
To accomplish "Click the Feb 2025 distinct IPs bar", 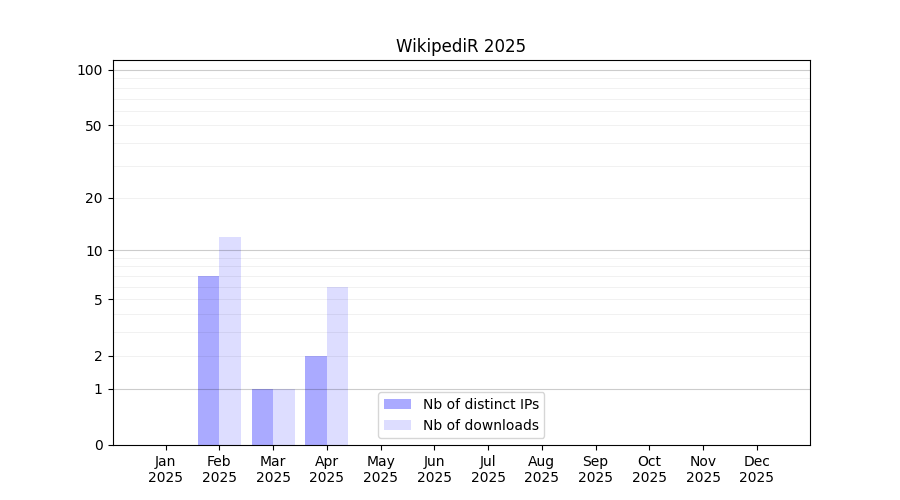I will pyautogui.click(x=208, y=360).
